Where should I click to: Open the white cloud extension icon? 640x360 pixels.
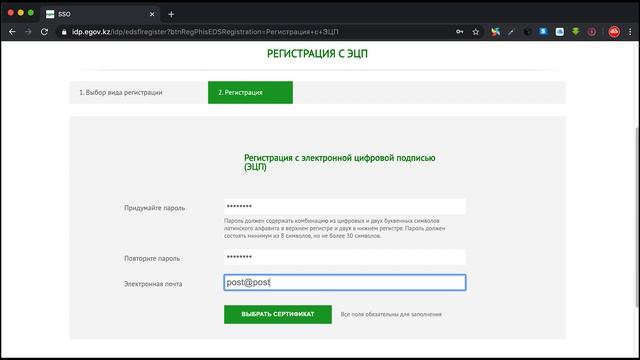point(560,31)
